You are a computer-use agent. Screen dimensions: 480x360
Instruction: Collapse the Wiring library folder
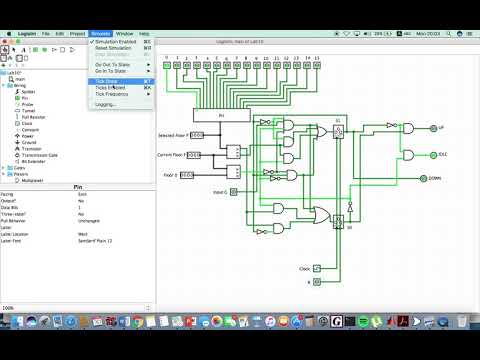click(3, 85)
